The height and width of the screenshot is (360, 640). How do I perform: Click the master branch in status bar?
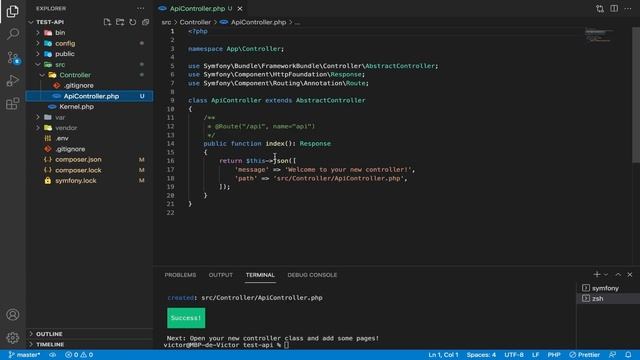tap(24, 355)
